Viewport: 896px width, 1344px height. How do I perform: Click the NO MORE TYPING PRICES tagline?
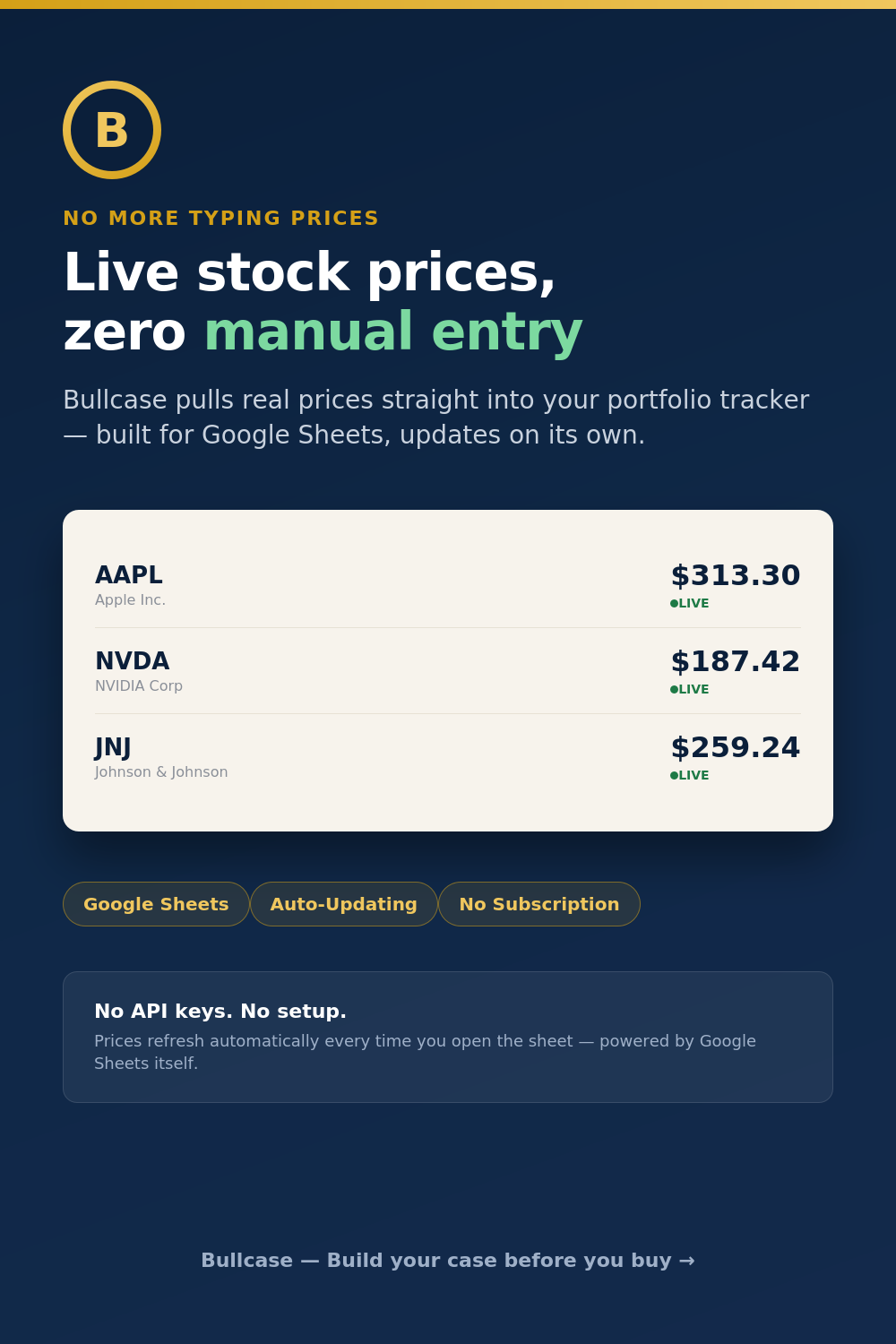click(220, 219)
